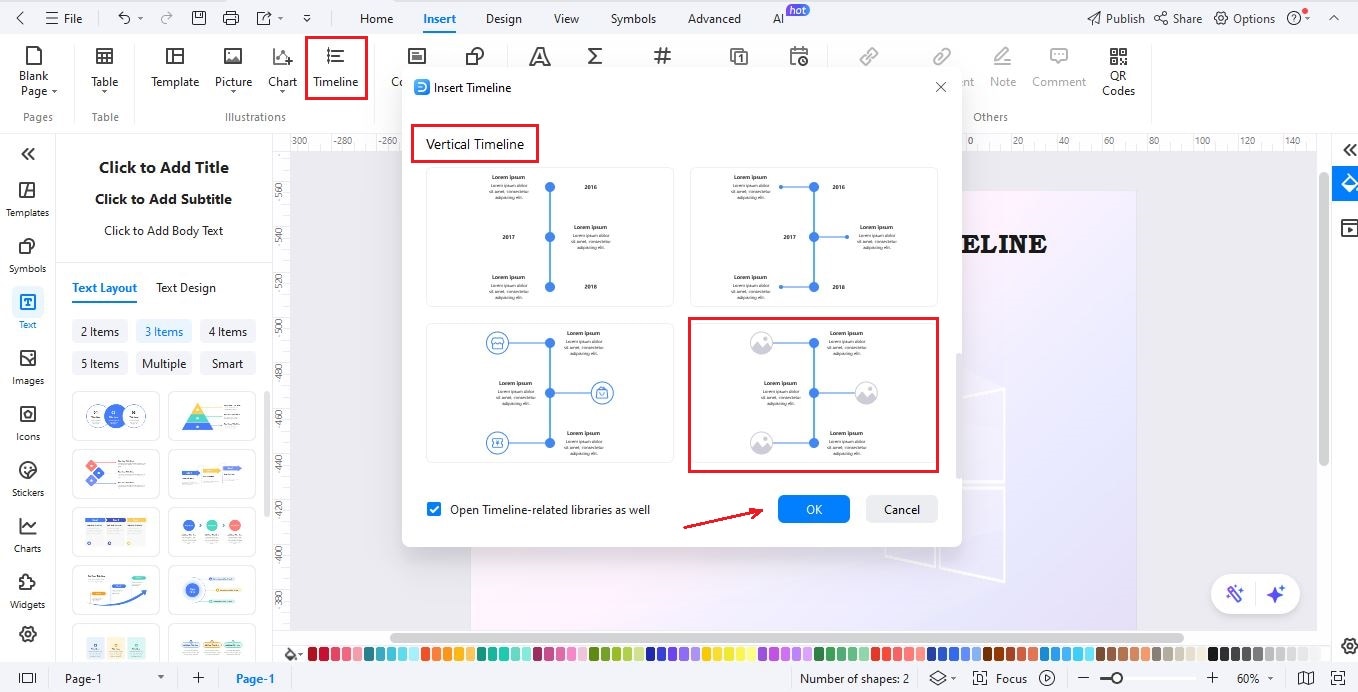Viewport: 1358px width, 692px height.
Task: Toggle Open Timeline-related libraries checkbox
Action: [x=434, y=509]
